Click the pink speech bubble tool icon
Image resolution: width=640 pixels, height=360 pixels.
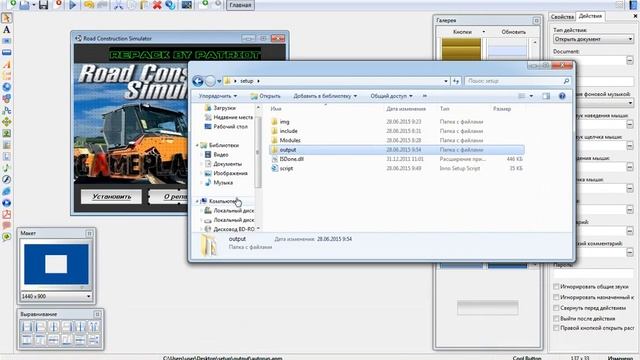coord(7,225)
